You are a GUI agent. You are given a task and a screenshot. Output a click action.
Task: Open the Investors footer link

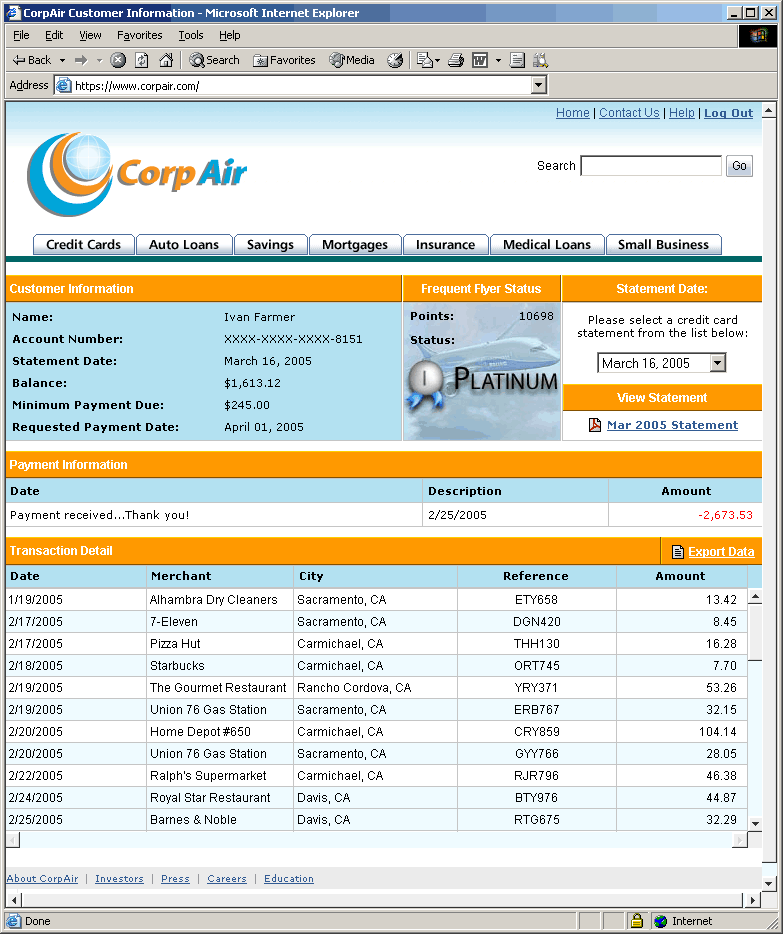tap(119, 879)
